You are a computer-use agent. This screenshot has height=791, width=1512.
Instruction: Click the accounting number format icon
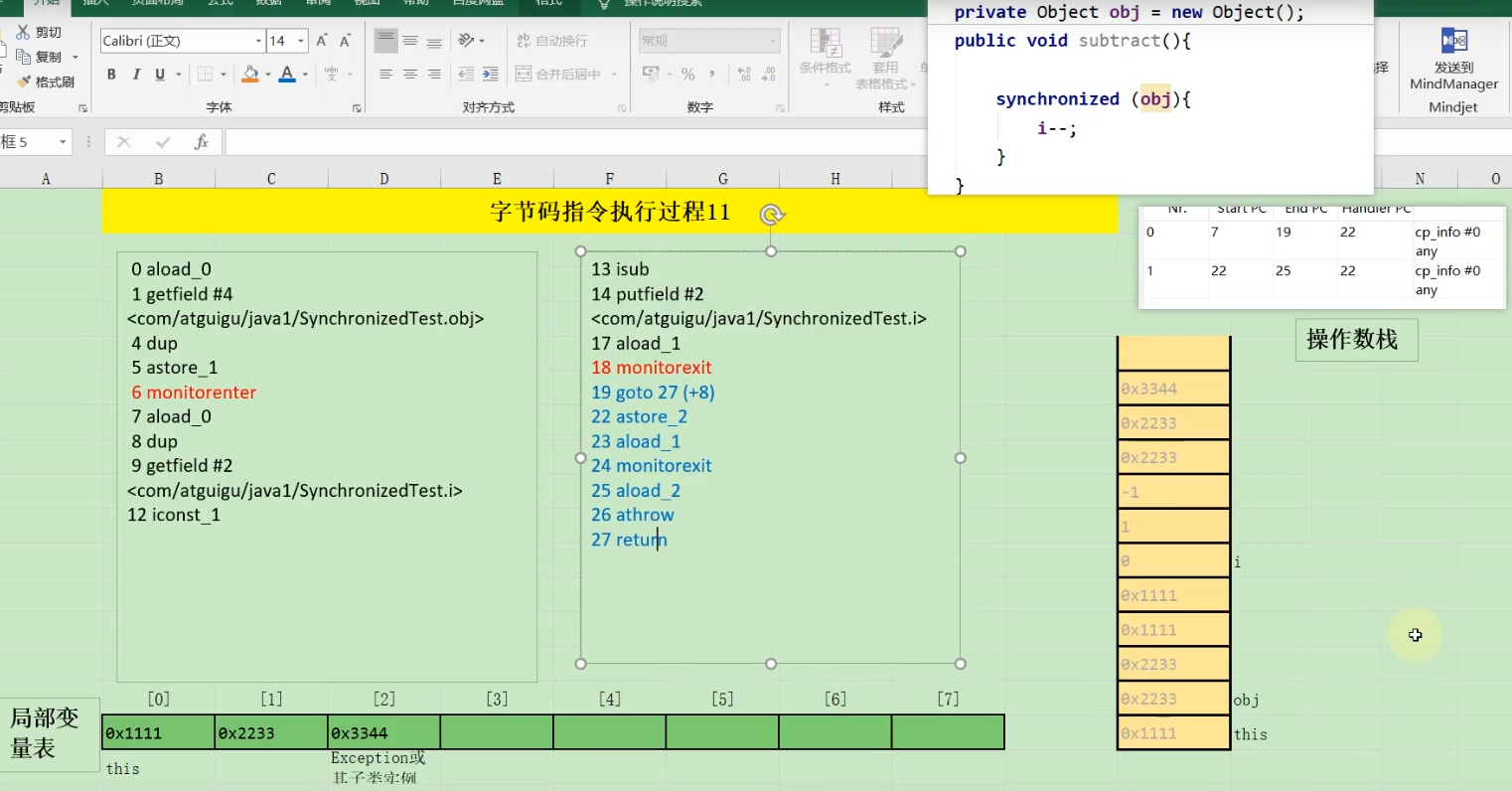coord(652,75)
